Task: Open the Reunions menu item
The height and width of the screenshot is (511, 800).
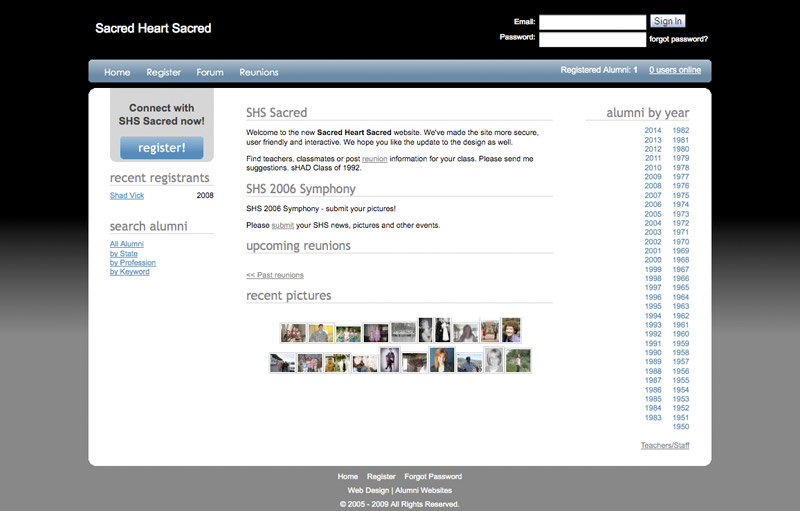Action: (258, 72)
